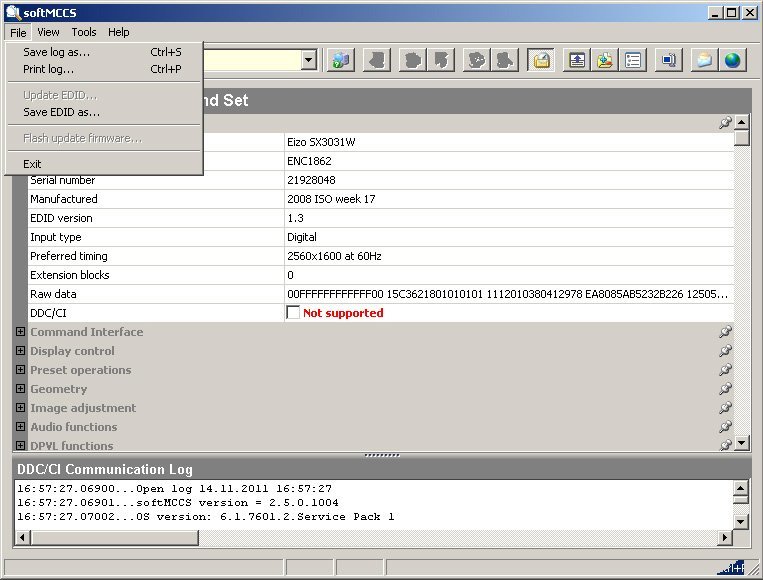Click the status bar resize grip
The height and width of the screenshot is (580, 763).
[752, 567]
